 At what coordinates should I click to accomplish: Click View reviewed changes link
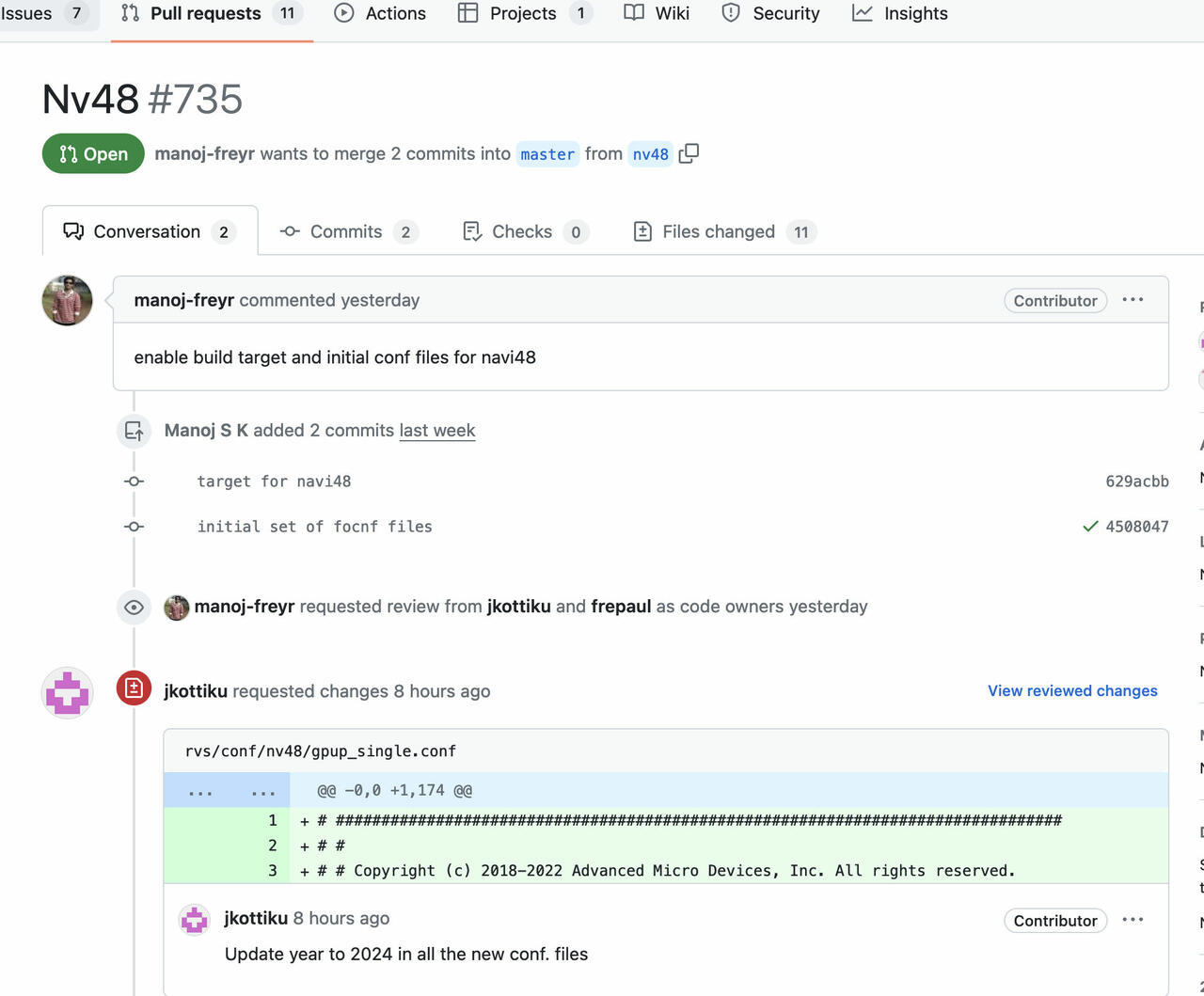pyautogui.click(x=1072, y=691)
